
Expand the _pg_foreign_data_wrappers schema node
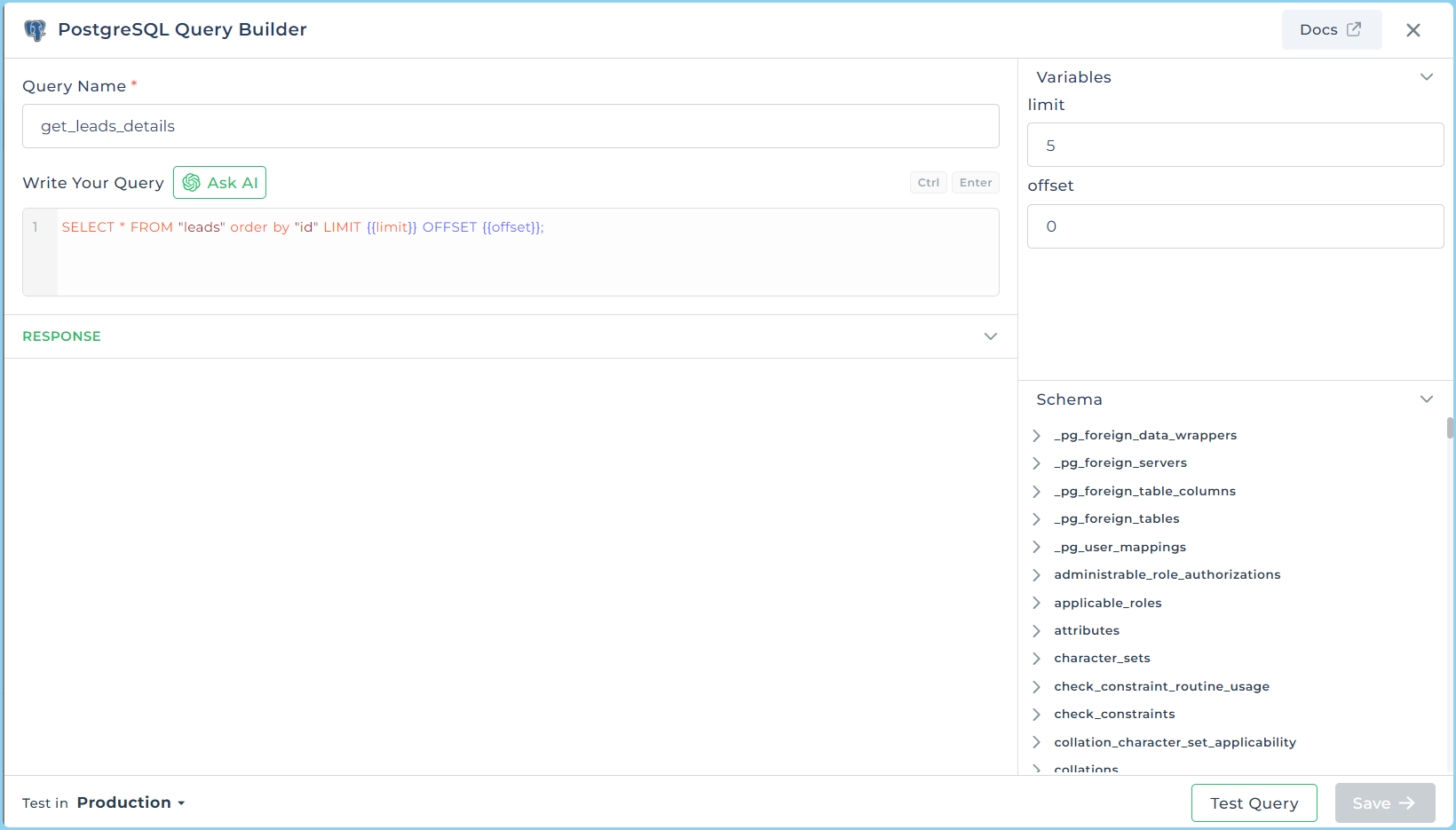click(x=1036, y=435)
